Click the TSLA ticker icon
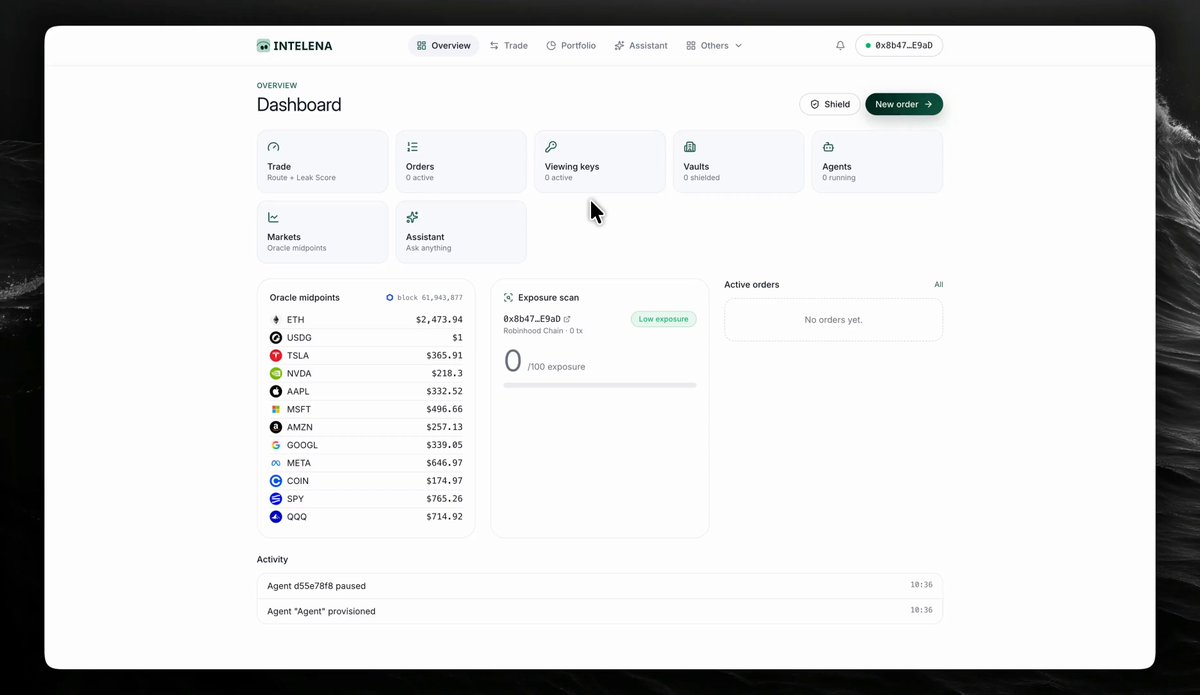This screenshot has width=1200, height=695. click(276, 356)
